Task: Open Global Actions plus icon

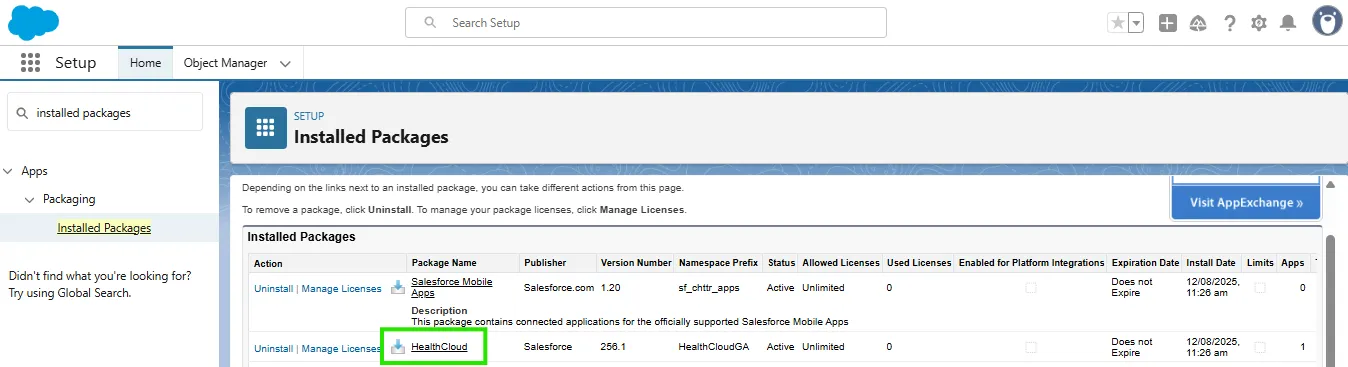Action: tap(1168, 23)
